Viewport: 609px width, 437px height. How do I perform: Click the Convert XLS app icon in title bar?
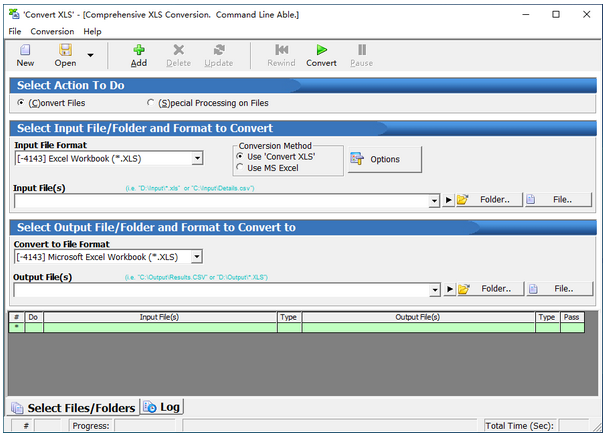(14, 14)
